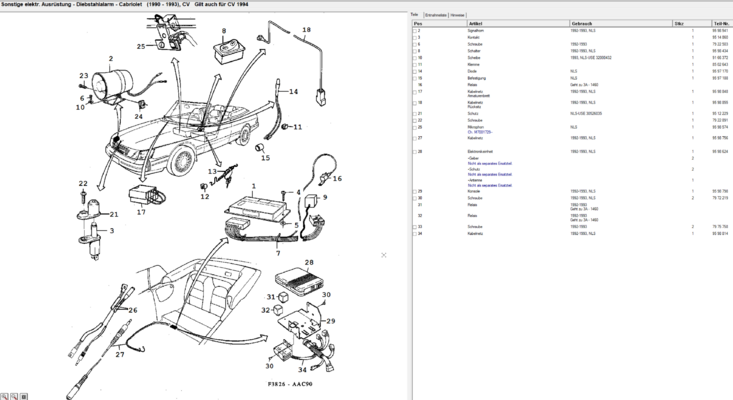Screen dimensions: 733x400
Task: Click callout number 13 on the diagram
Action: [212, 172]
